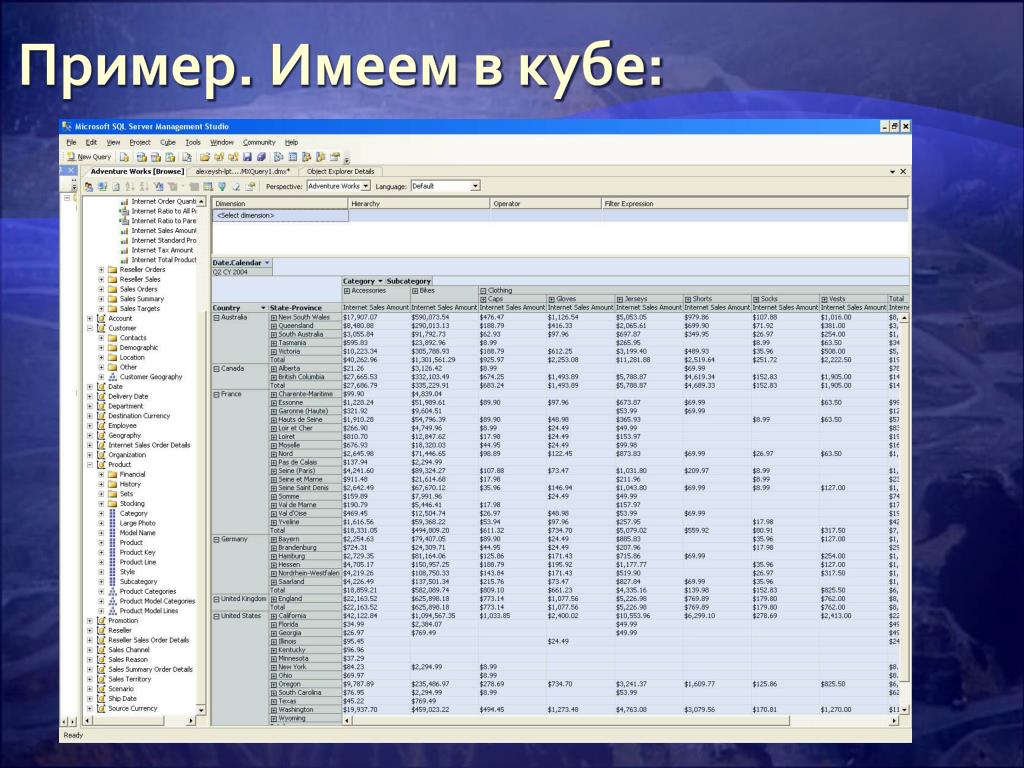Select the Source Currency tree item

pos(133,709)
